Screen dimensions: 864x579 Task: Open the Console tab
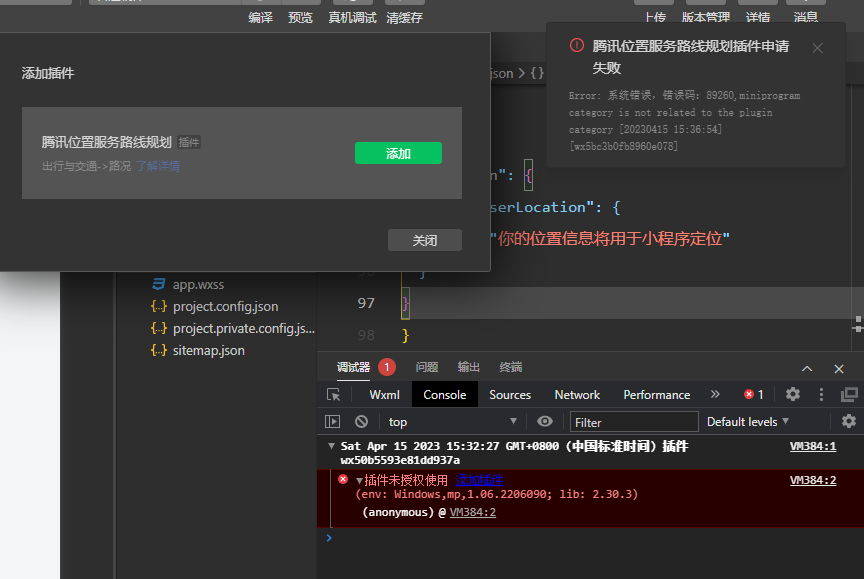[445, 394]
